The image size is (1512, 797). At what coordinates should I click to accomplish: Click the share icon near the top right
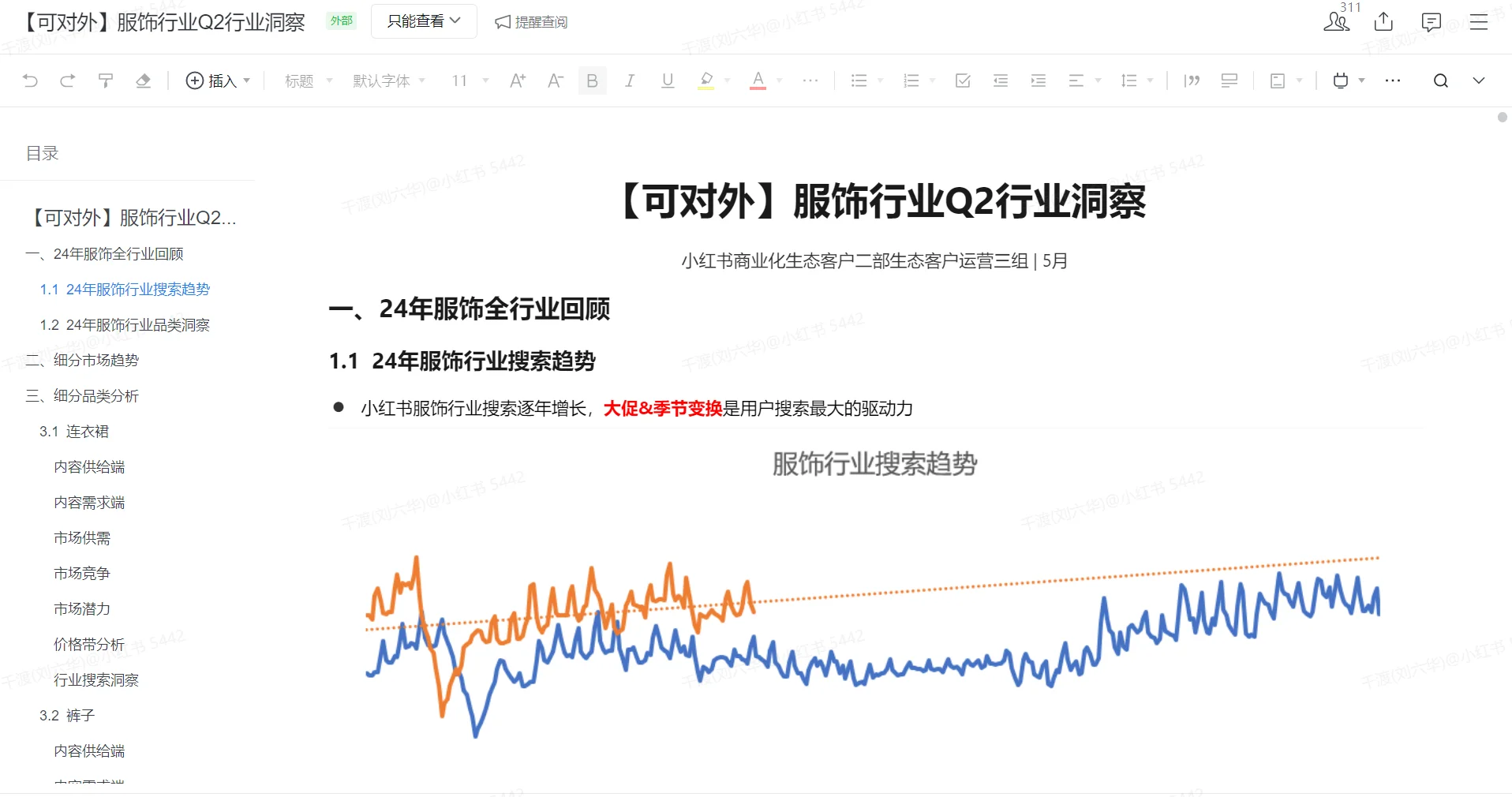[x=1382, y=21]
